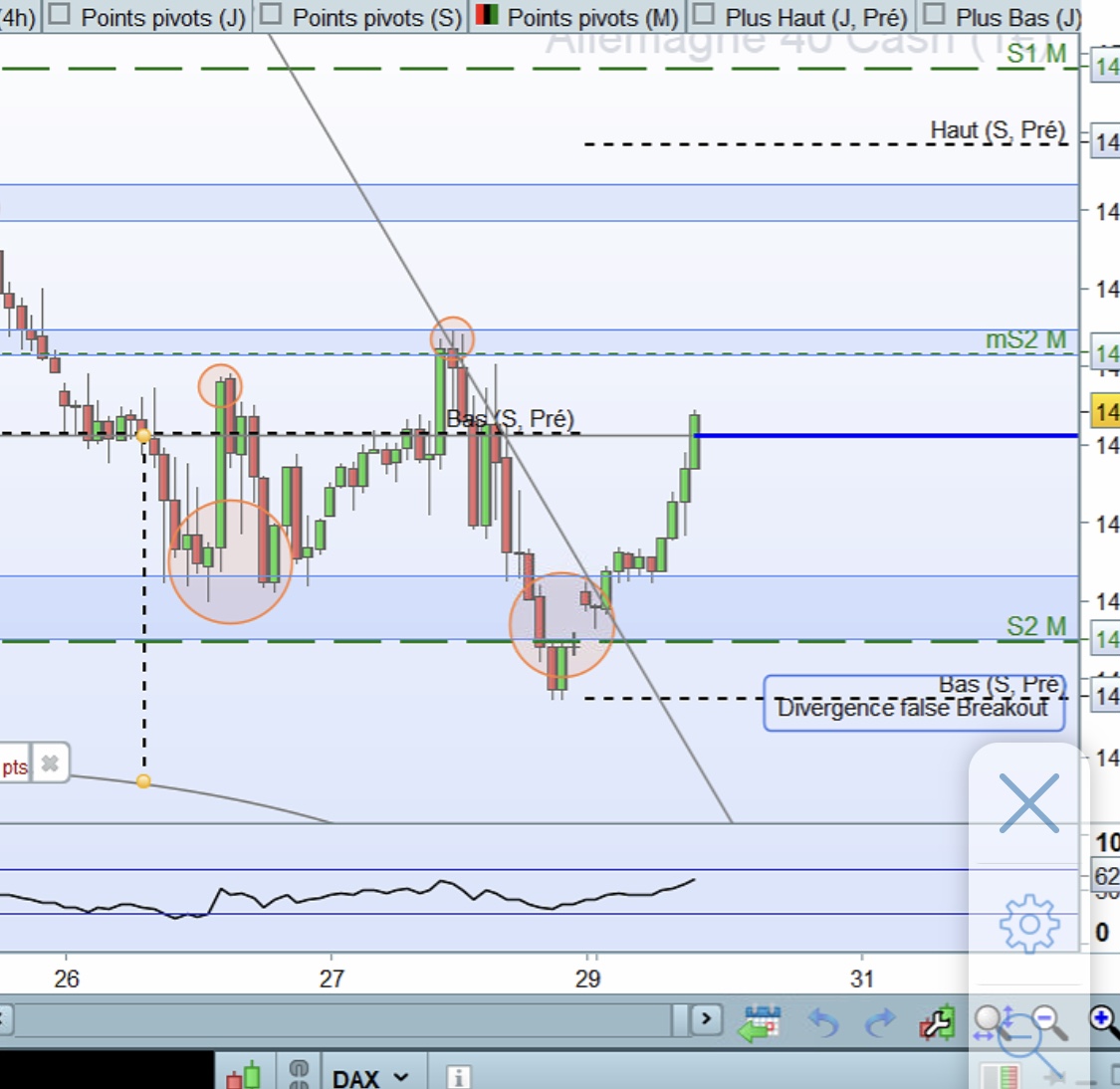The image size is (1120, 1089).
Task: Remove the pts measurement label
Action: pyautogui.click(x=50, y=764)
